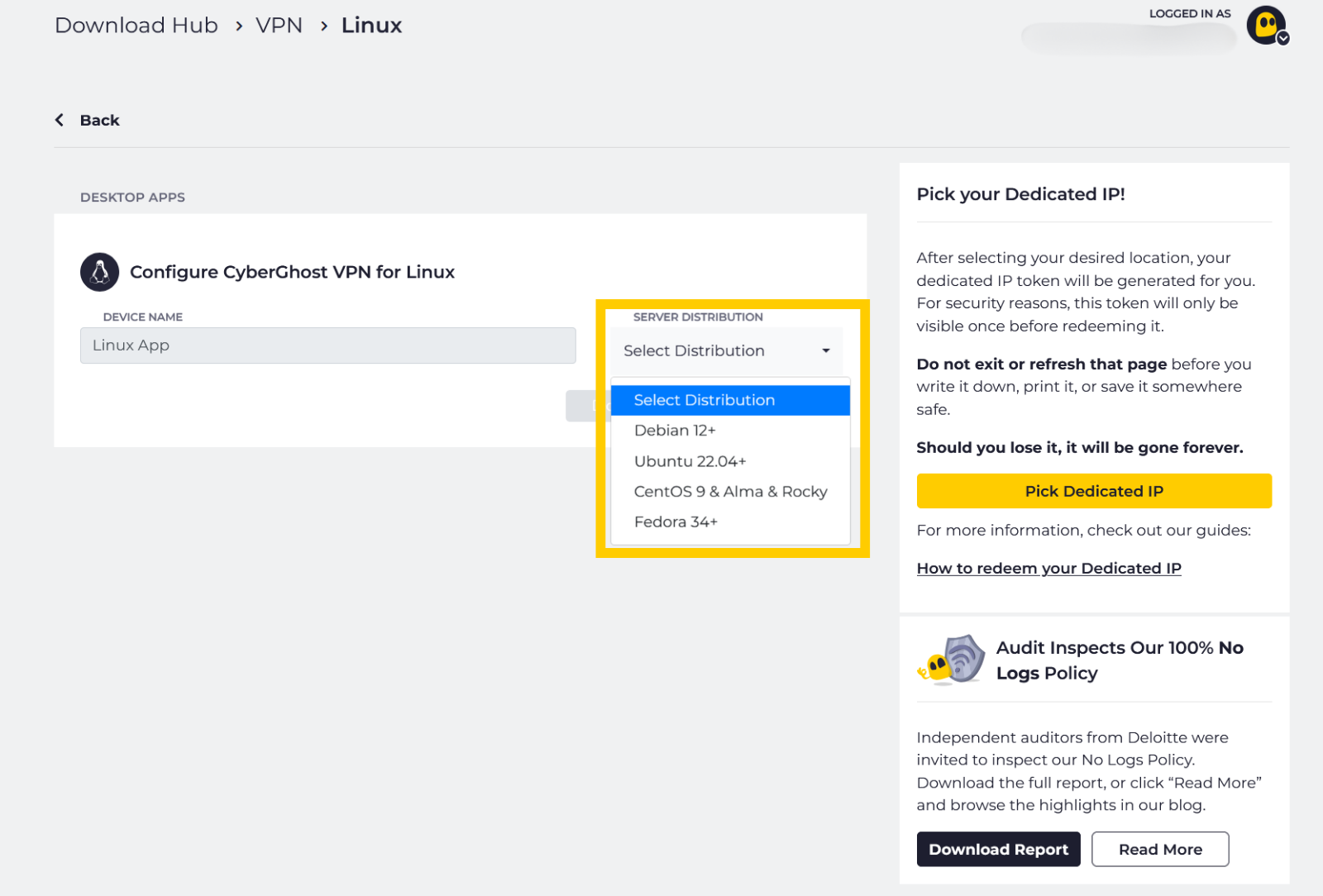The height and width of the screenshot is (896, 1323).
Task: Select Ubuntu 22.04+ distribution option
Action: 730,461
